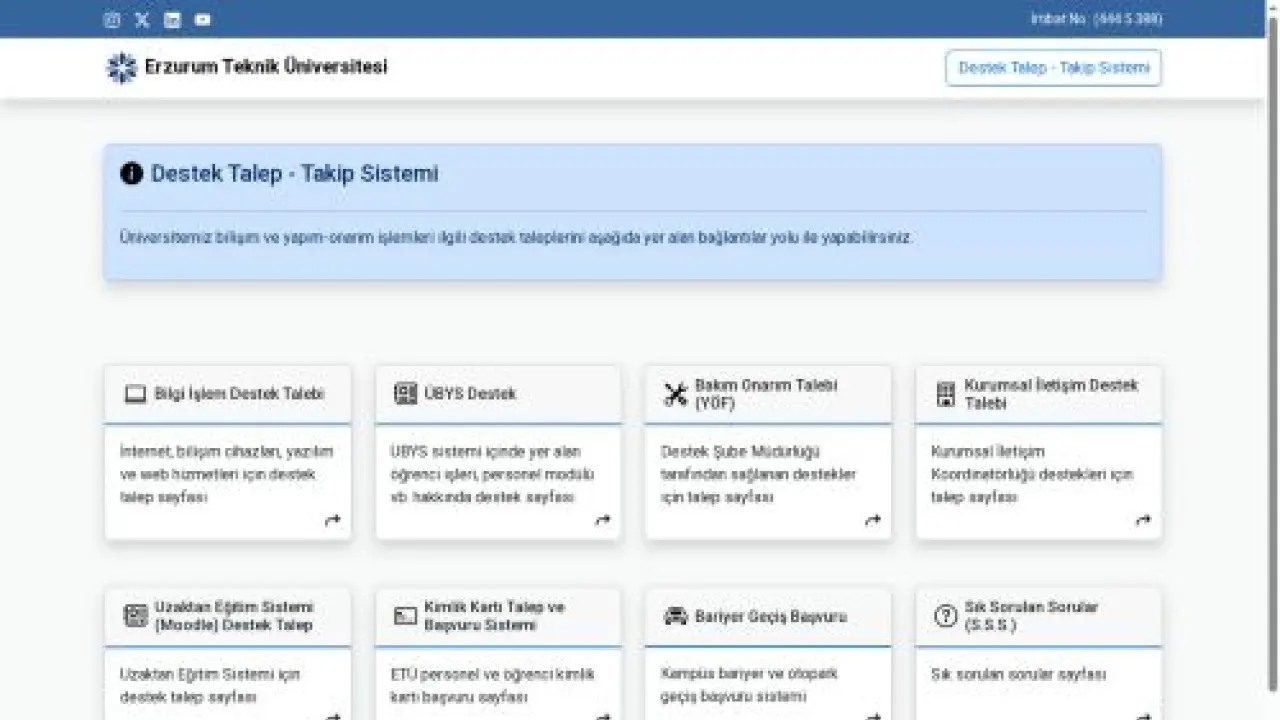The image size is (1280, 720).
Task: Follow the share arrow on Bilgi İşlem card
Action: (333, 520)
